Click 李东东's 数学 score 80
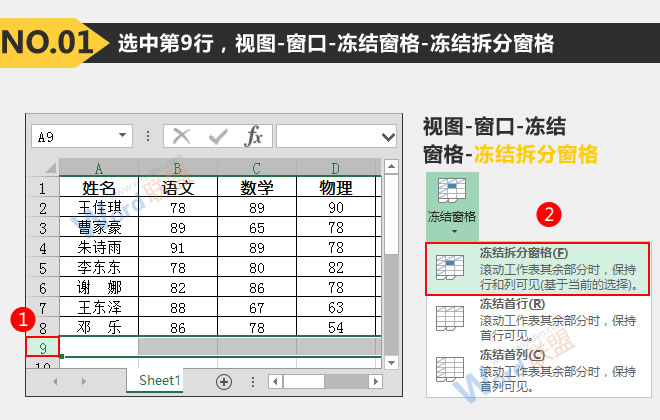Image resolution: width=660 pixels, height=420 pixels. click(x=257, y=268)
